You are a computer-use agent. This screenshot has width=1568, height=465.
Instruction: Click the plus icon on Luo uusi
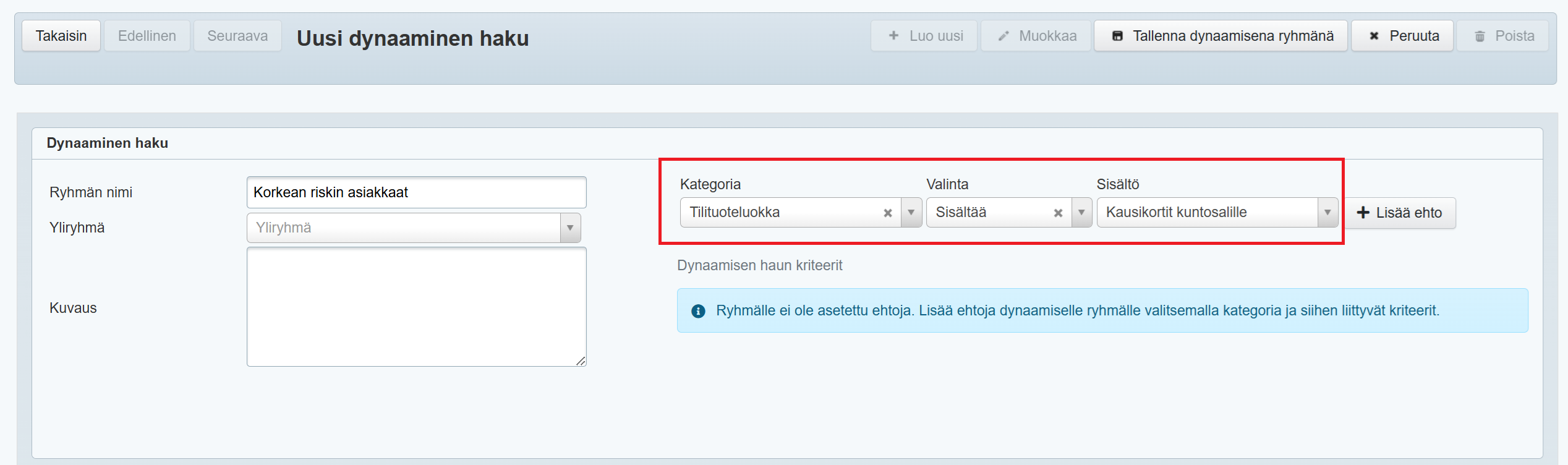(893, 36)
